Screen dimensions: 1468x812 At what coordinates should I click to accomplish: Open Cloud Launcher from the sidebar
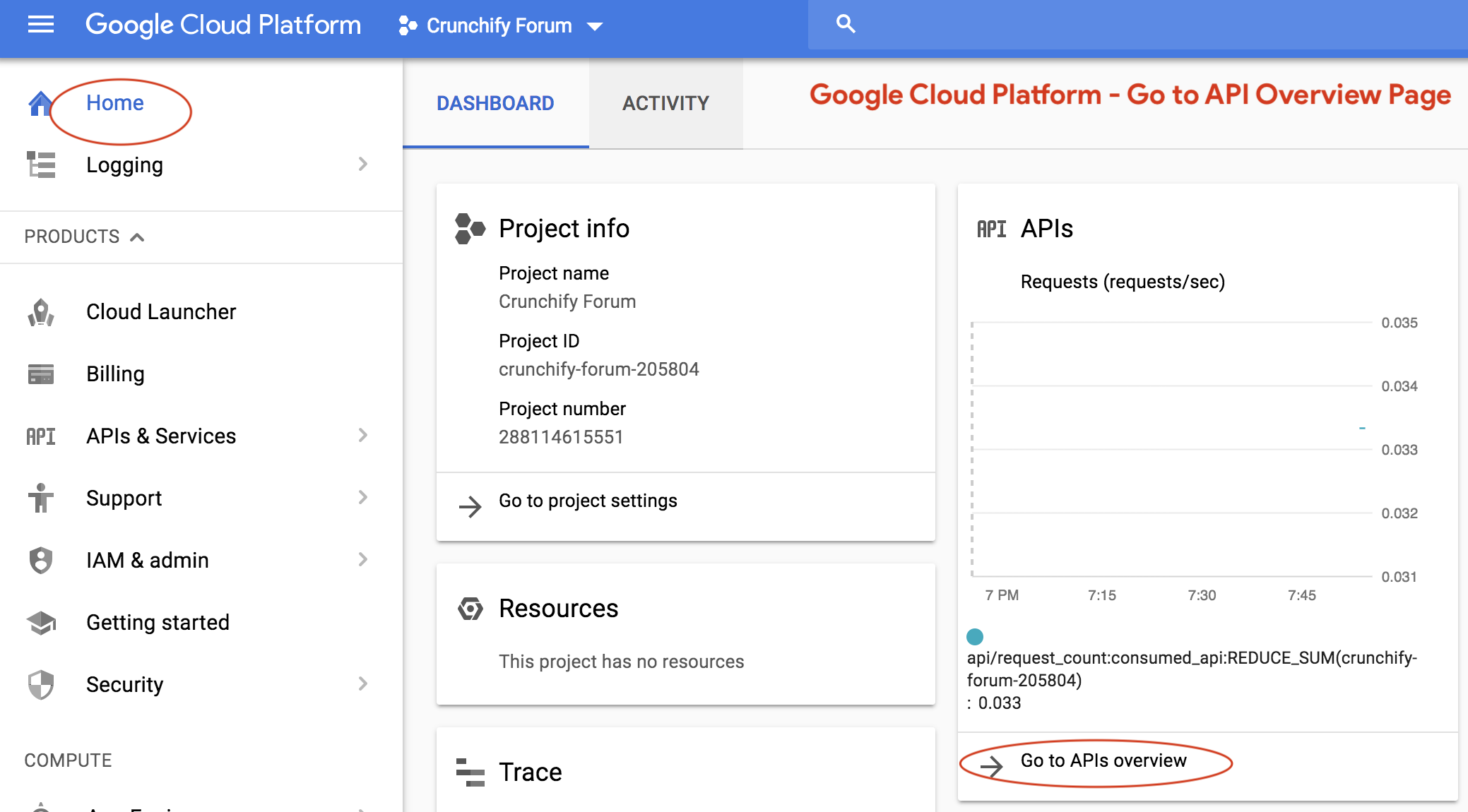[161, 312]
